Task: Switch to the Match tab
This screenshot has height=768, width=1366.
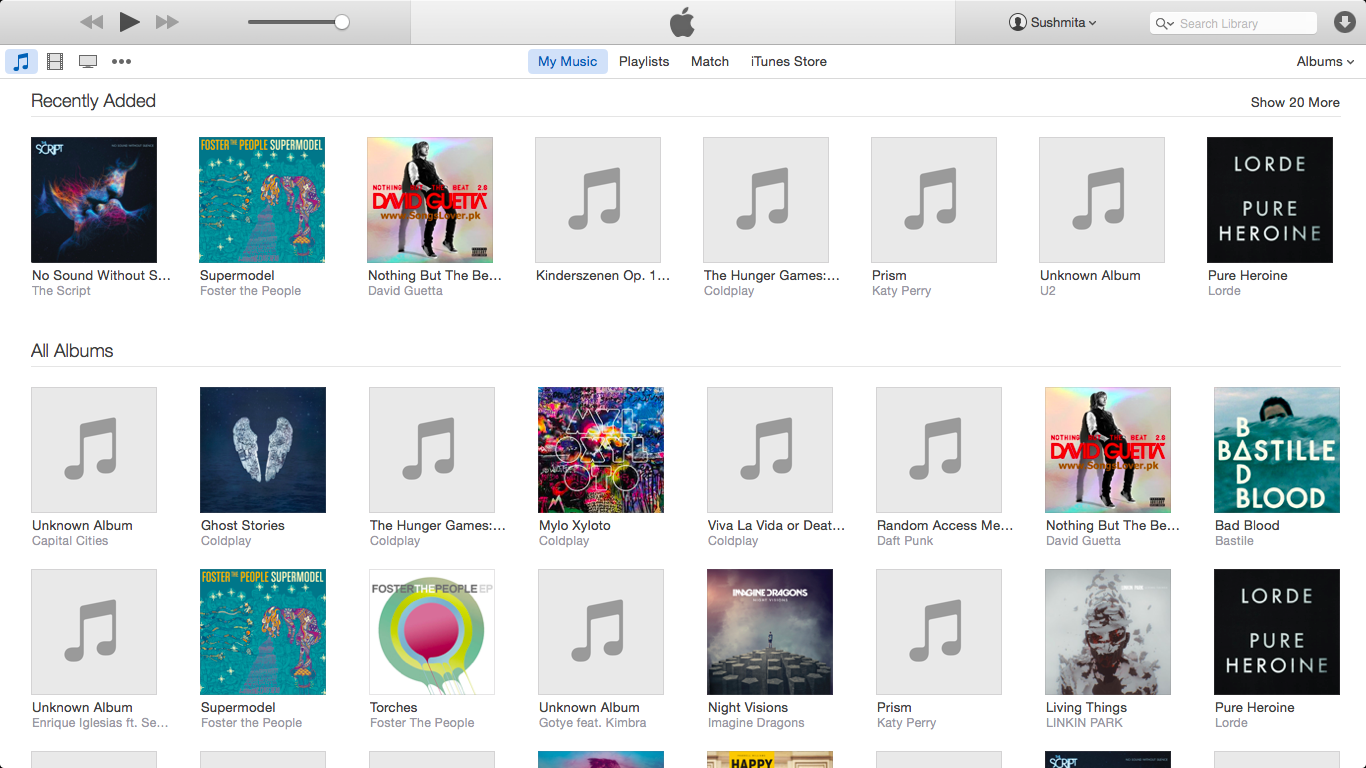Action: coord(710,61)
